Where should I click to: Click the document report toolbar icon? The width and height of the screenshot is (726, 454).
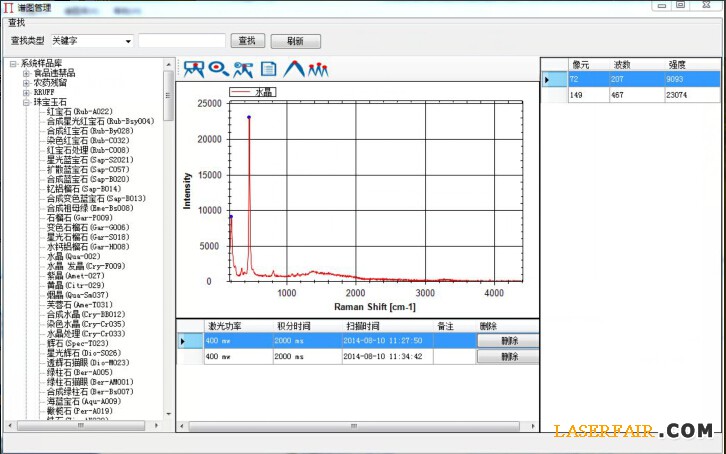268,68
